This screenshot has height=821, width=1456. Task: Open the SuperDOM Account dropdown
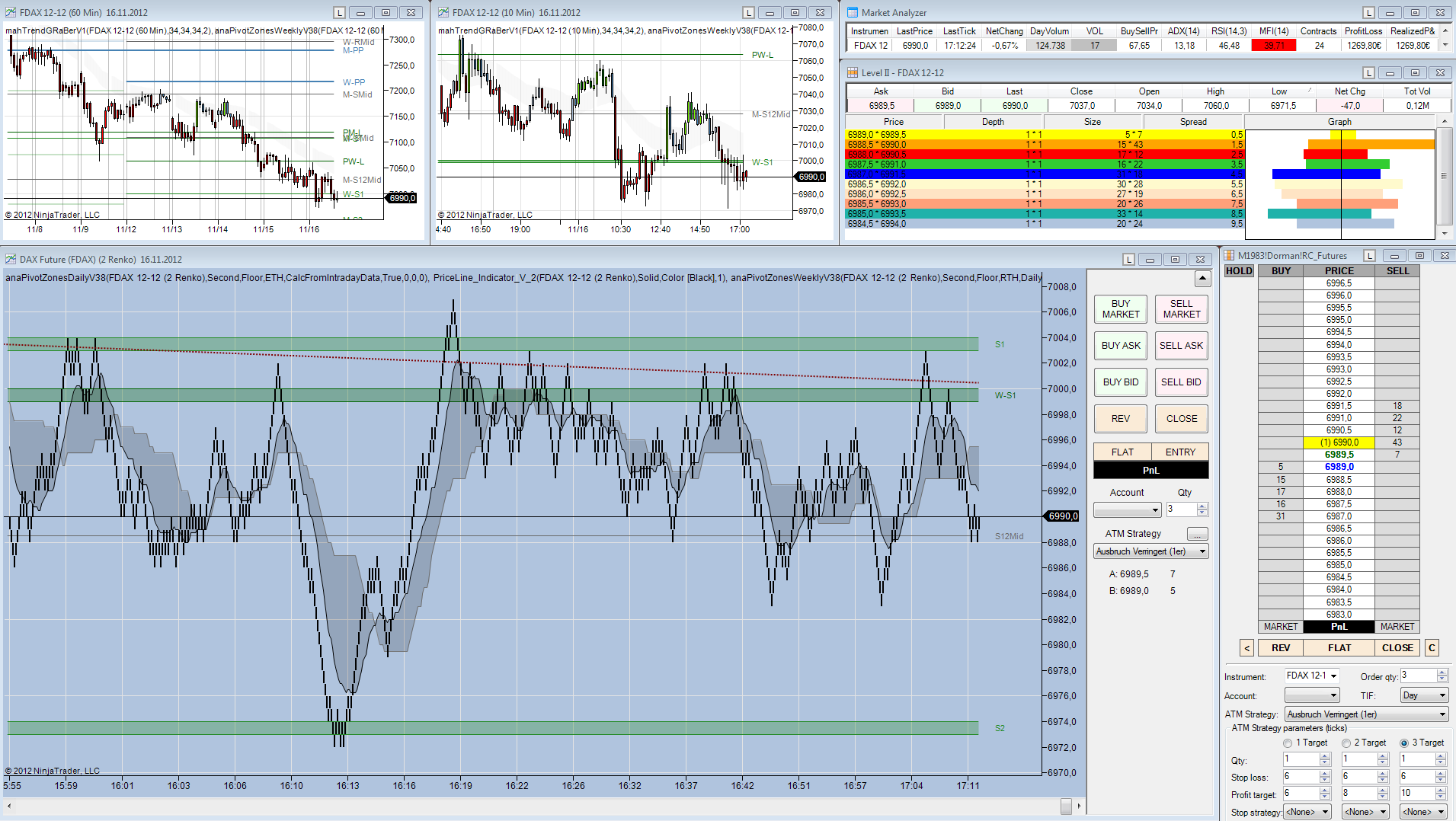point(1312,695)
